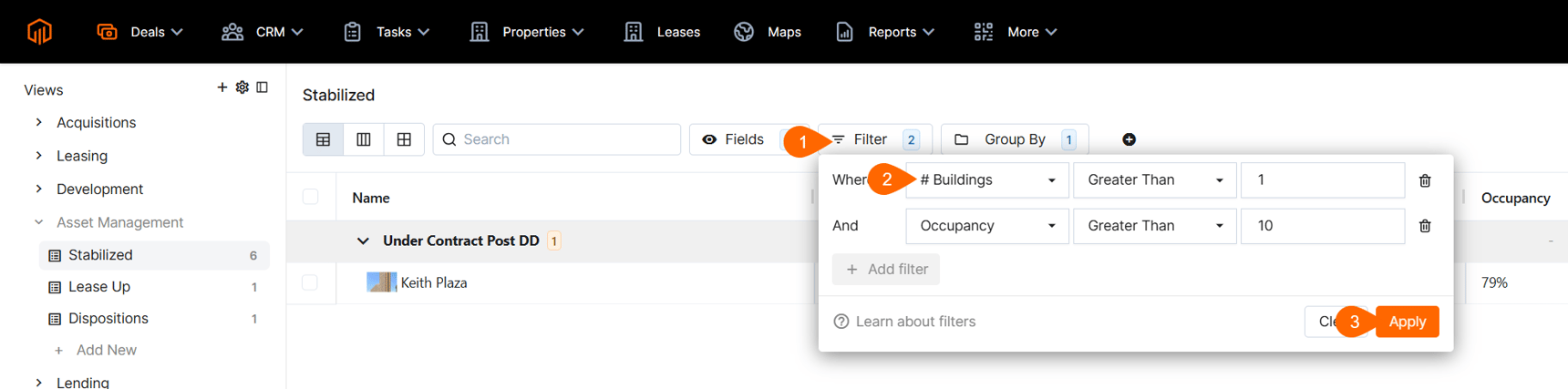Open Occupancy filter's operator dropdown
Viewport: 1568px width, 389px height.
click(x=1155, y=226)
